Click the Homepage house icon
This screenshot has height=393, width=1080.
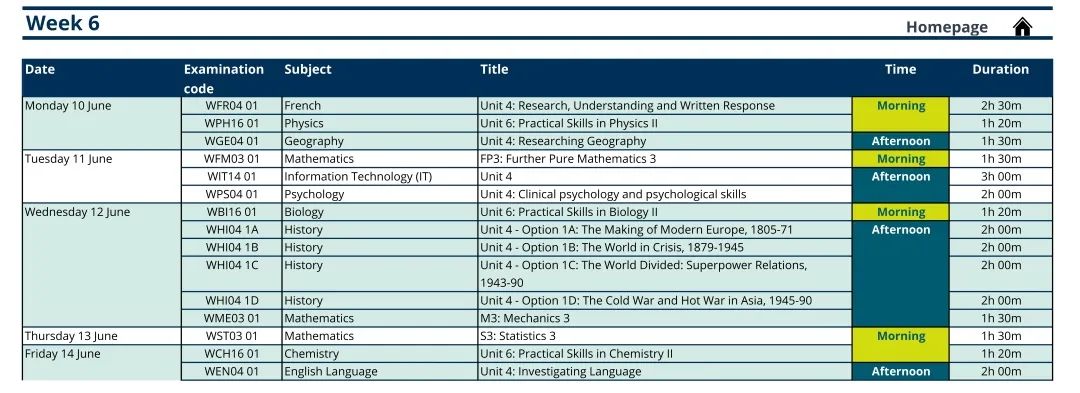(1022, 27)
